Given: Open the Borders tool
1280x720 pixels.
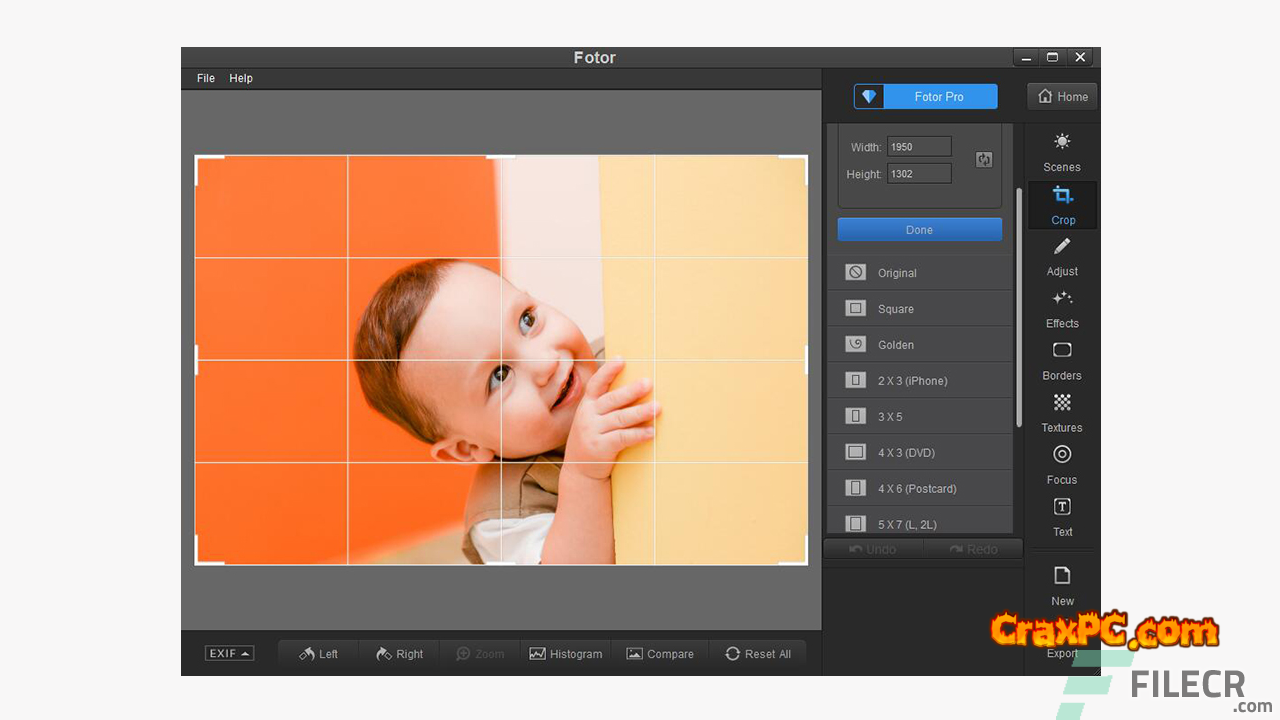Looking at the screenshot, I should click(x=1062, y=360).
